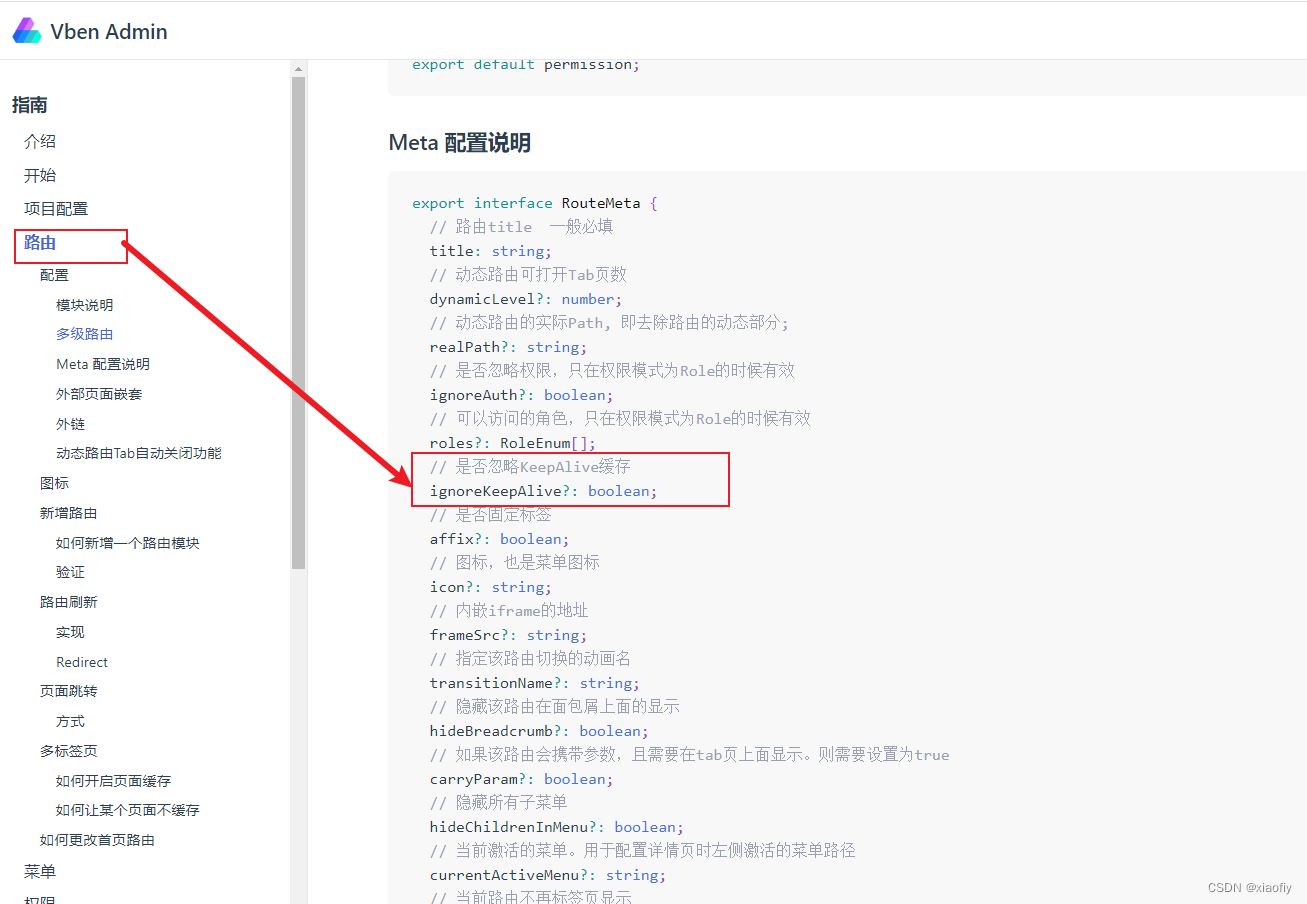The height and width of the screenshot is (904, 1307).
Task: Click the 'carryParam?: boolean;' code line
Action: (x=522, y=779)
